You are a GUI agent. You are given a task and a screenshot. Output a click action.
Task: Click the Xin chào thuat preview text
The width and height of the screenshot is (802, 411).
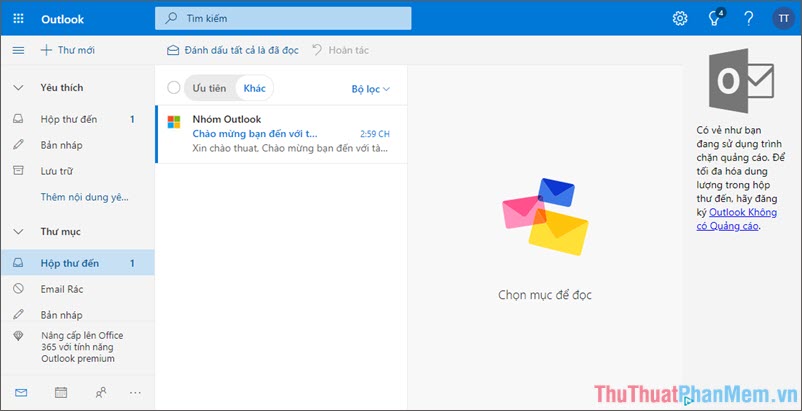click(x=290, y=149)
